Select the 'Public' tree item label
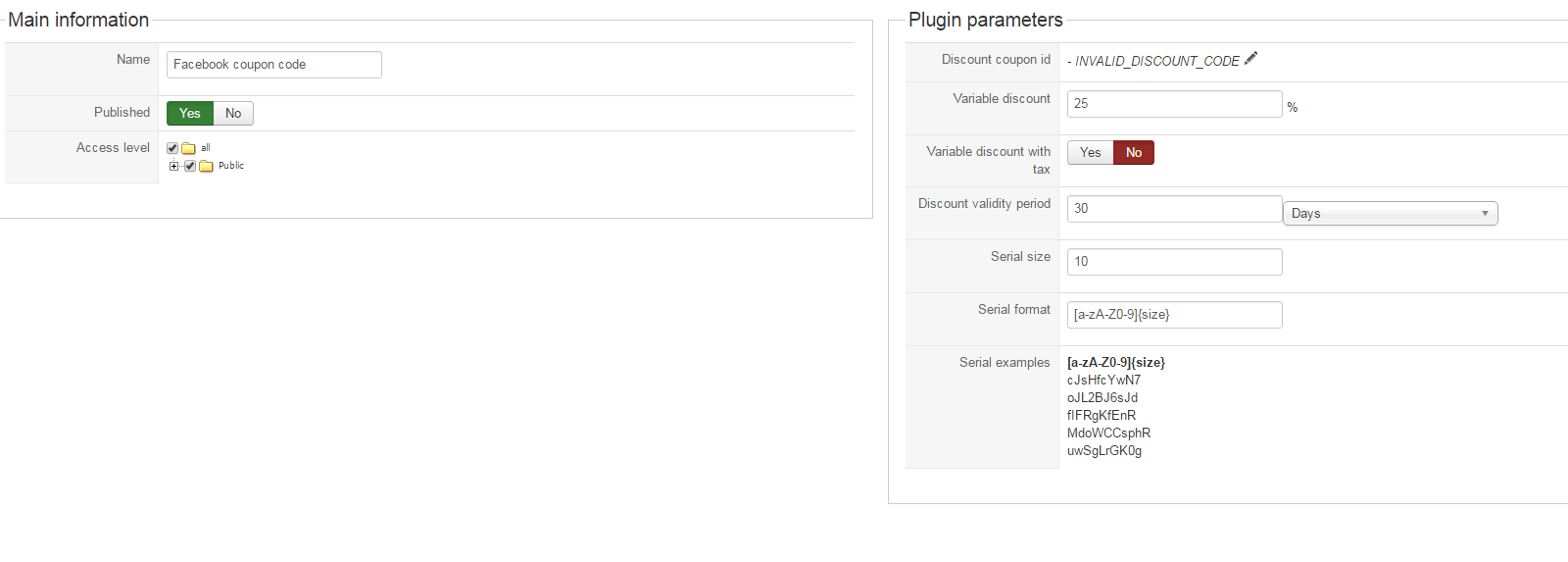Image resolution: width=1568 pixels, height=562 pixels. 231,166
